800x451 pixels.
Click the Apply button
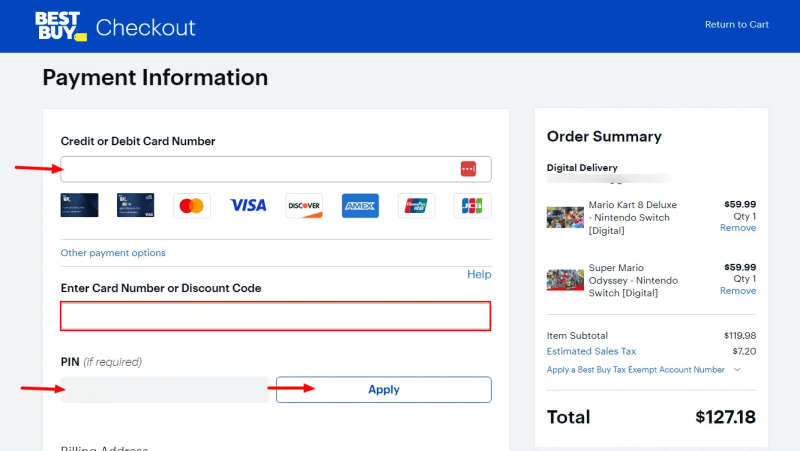point(384,390)
